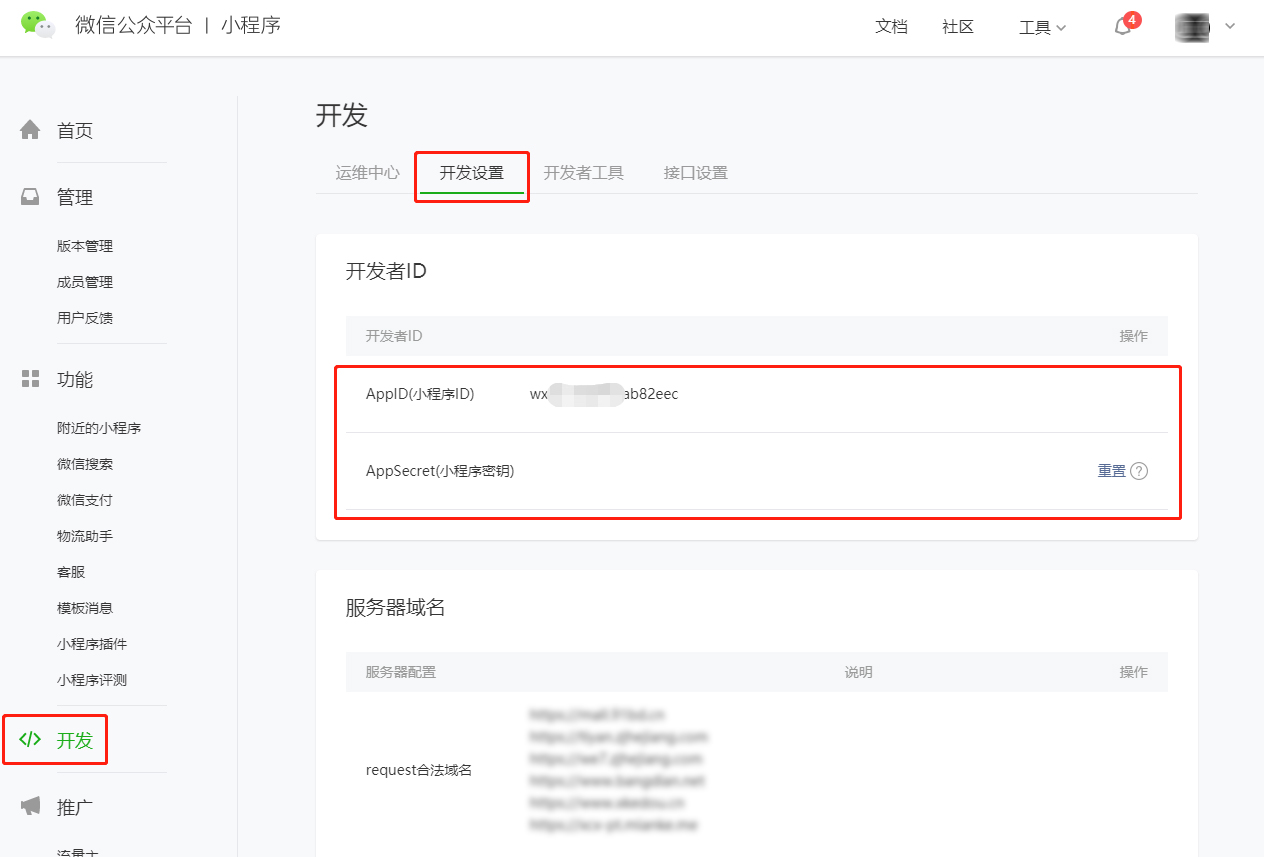Click the AppID value ending ab82eec

[x=604, y=394]
